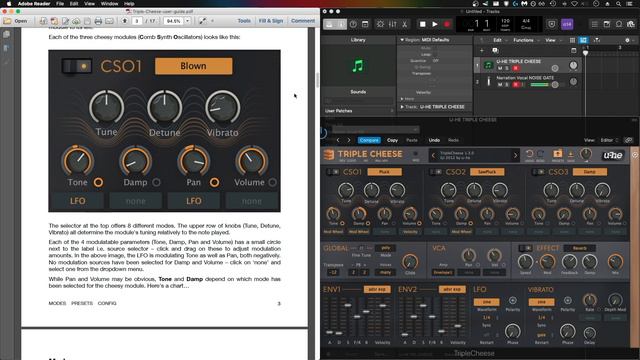Image resolution: width=640 pixels, height=360 pixels.
Task: Open the Loop Browser icon in Logic
Action: tap(619, 24)
